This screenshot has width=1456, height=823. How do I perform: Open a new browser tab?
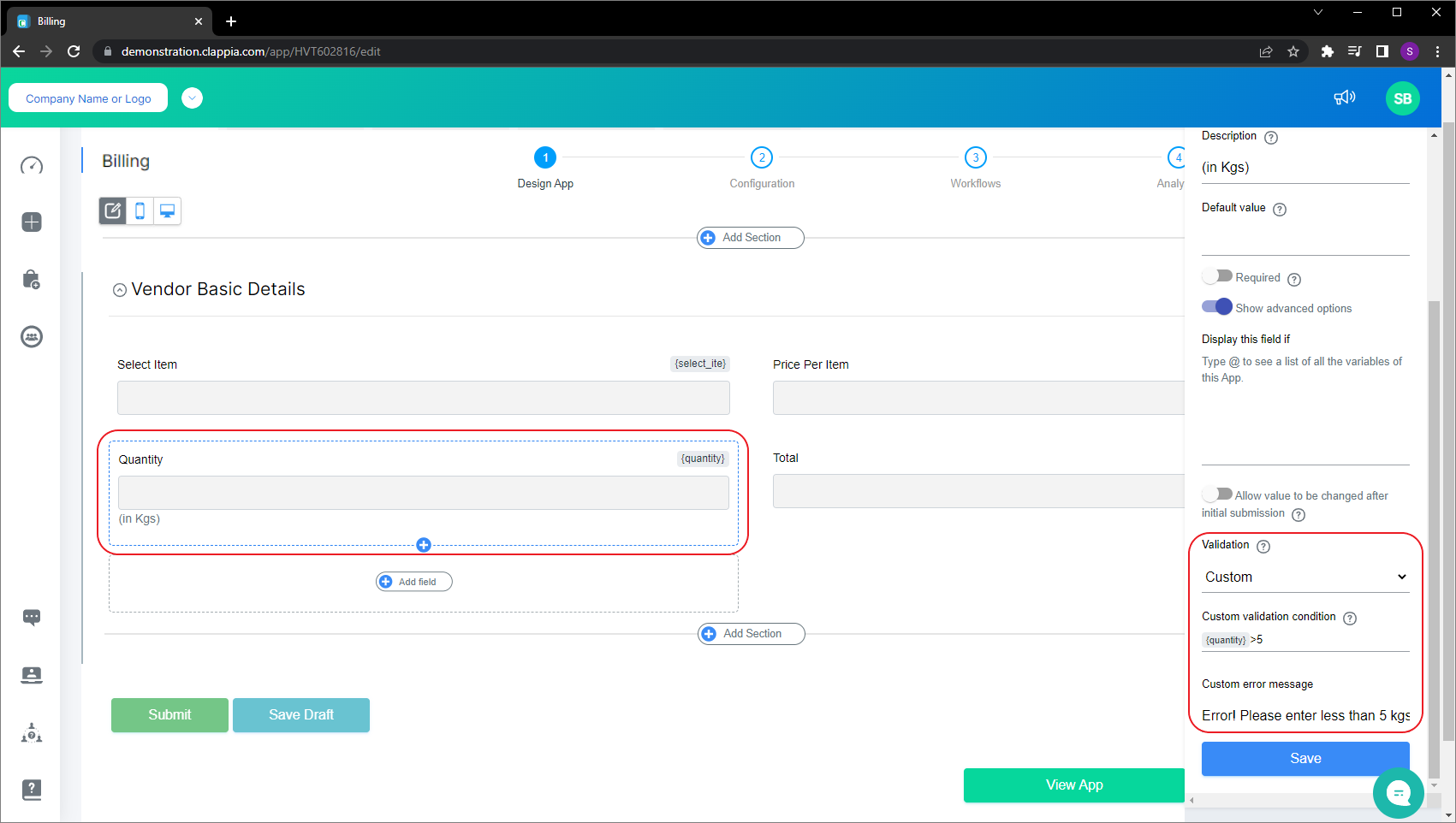(231, 21)
